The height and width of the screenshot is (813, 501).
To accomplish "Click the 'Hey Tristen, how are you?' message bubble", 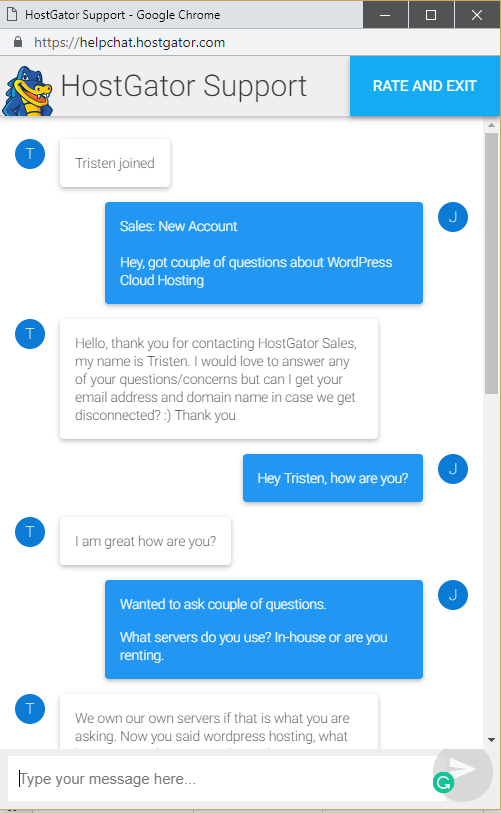I will pyautogui.click(x=333, y=478).
